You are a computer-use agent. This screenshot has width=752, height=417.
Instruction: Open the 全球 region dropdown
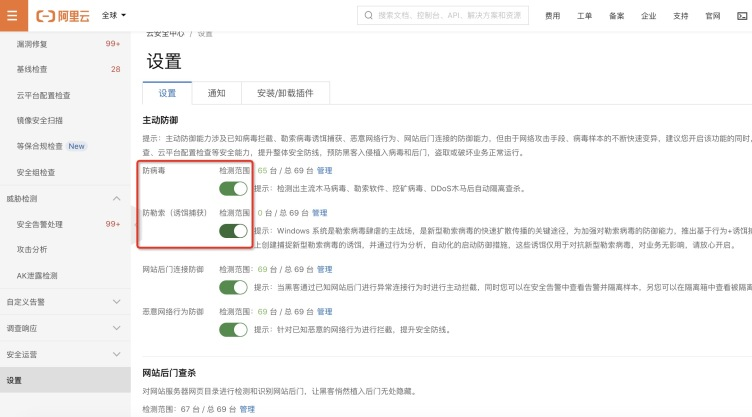coord(112,16)
